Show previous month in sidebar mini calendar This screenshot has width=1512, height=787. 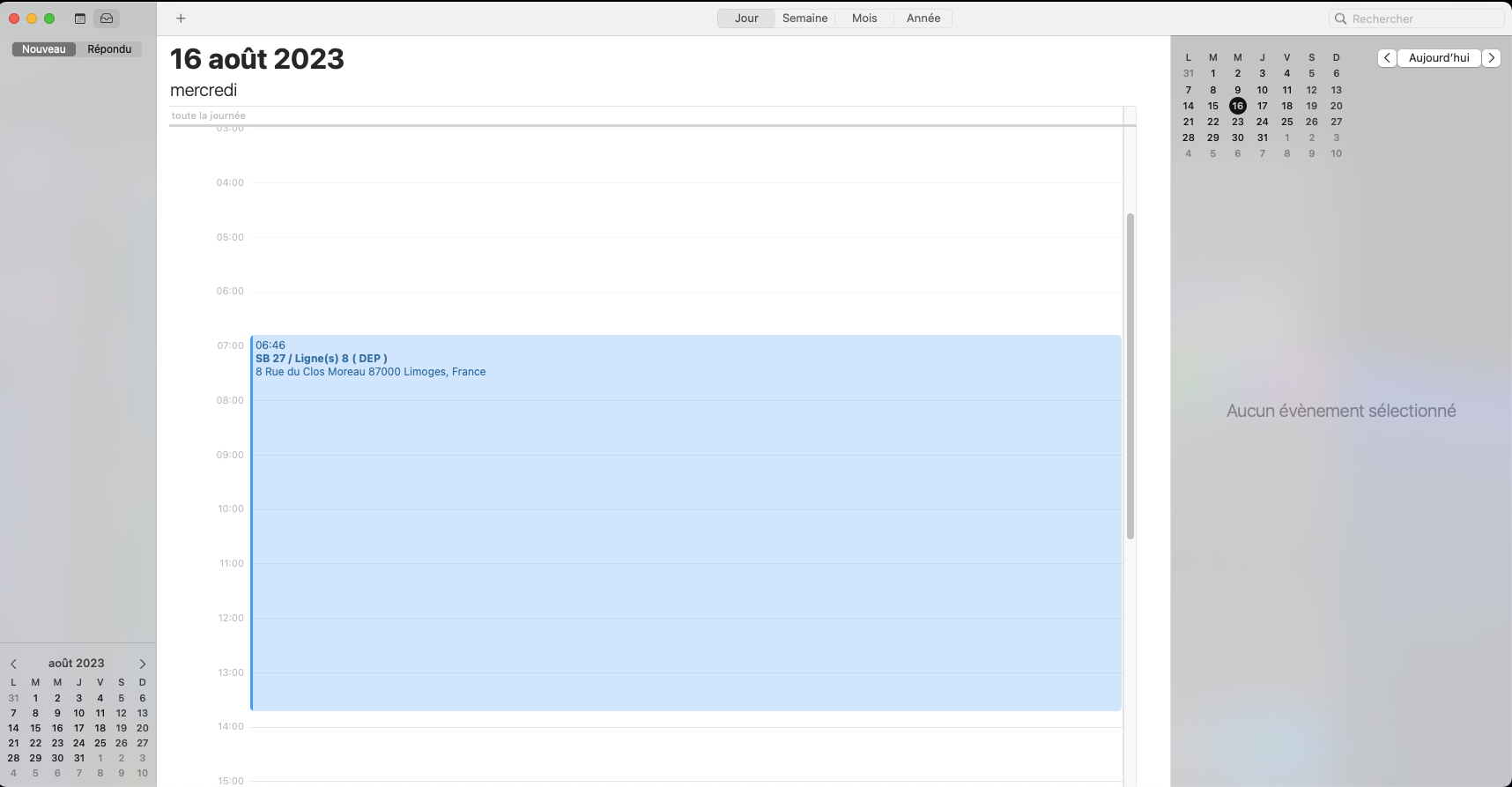pos(13,664)
